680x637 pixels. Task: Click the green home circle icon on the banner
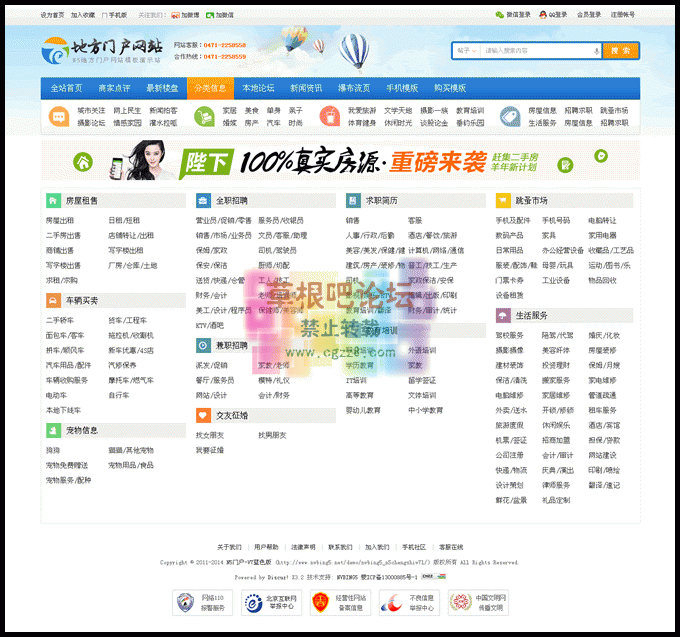pos(83,162)
